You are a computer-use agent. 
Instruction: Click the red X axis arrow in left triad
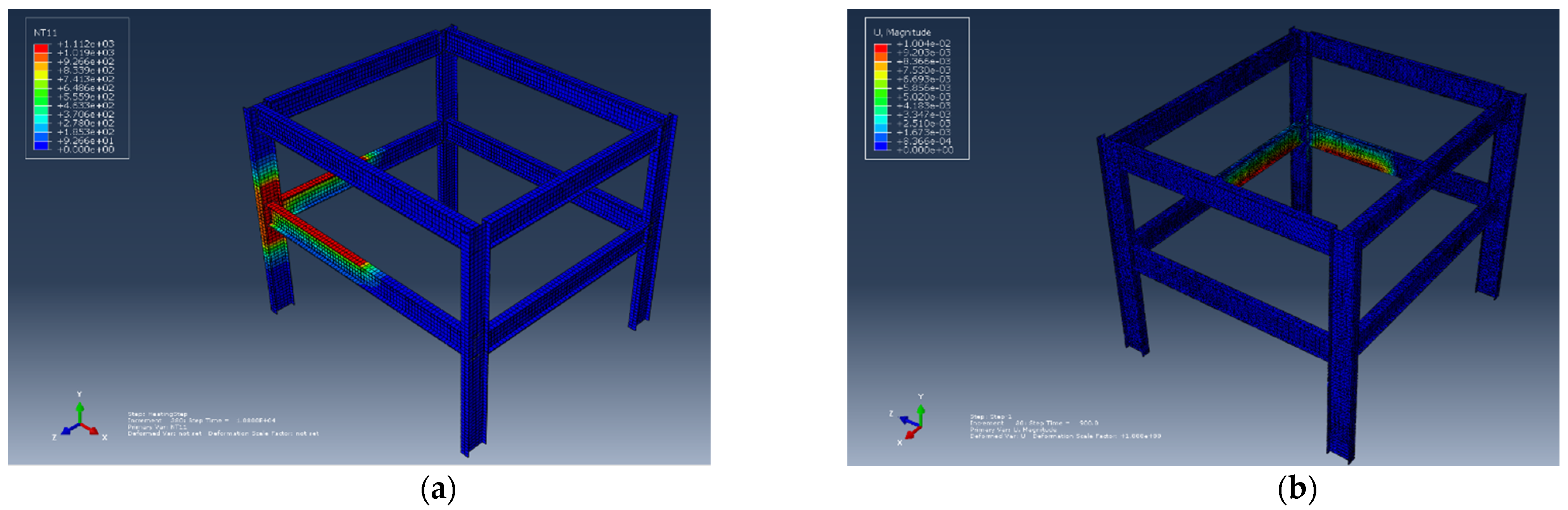pyautogui.click(x=91, y=429)
